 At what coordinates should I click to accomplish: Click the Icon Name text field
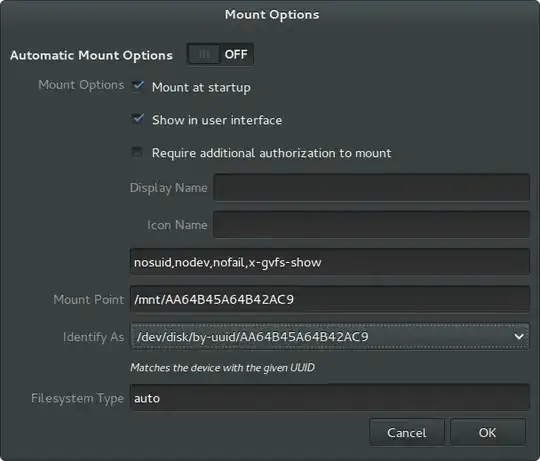point(371,224)
